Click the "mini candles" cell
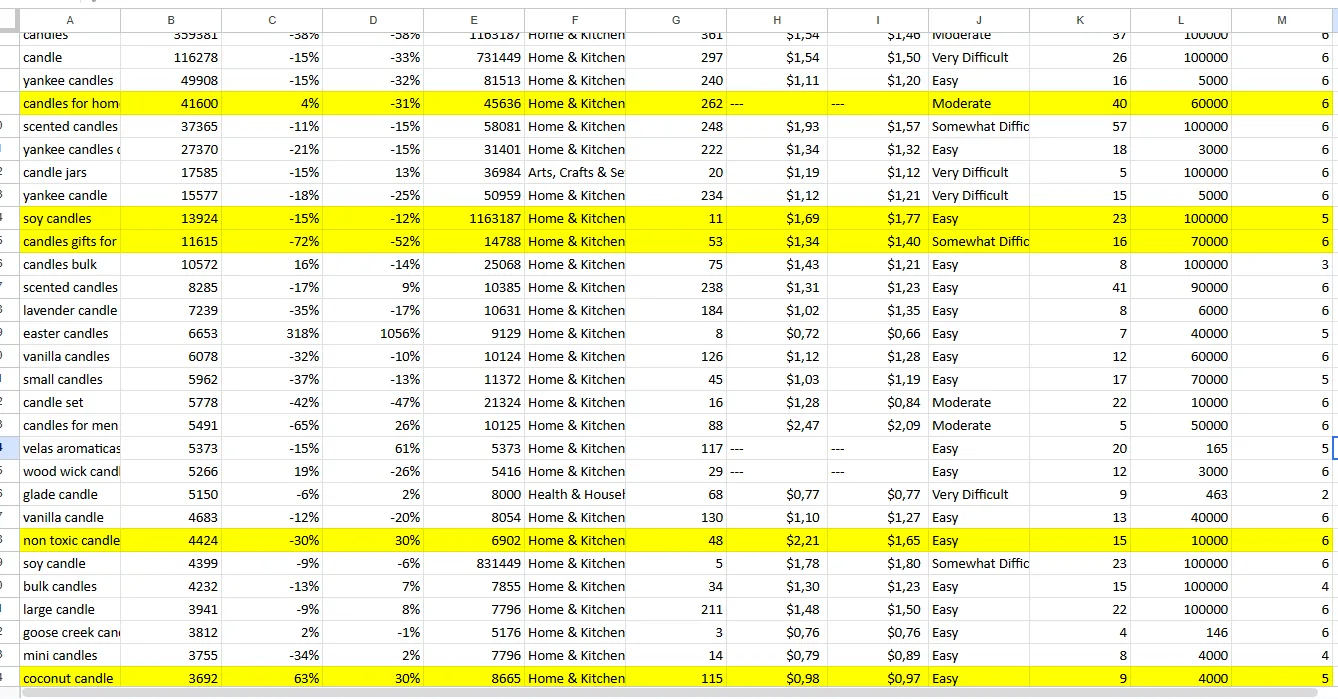The image size is (1338, 699). pyautogui.click(x=70, y=656)
